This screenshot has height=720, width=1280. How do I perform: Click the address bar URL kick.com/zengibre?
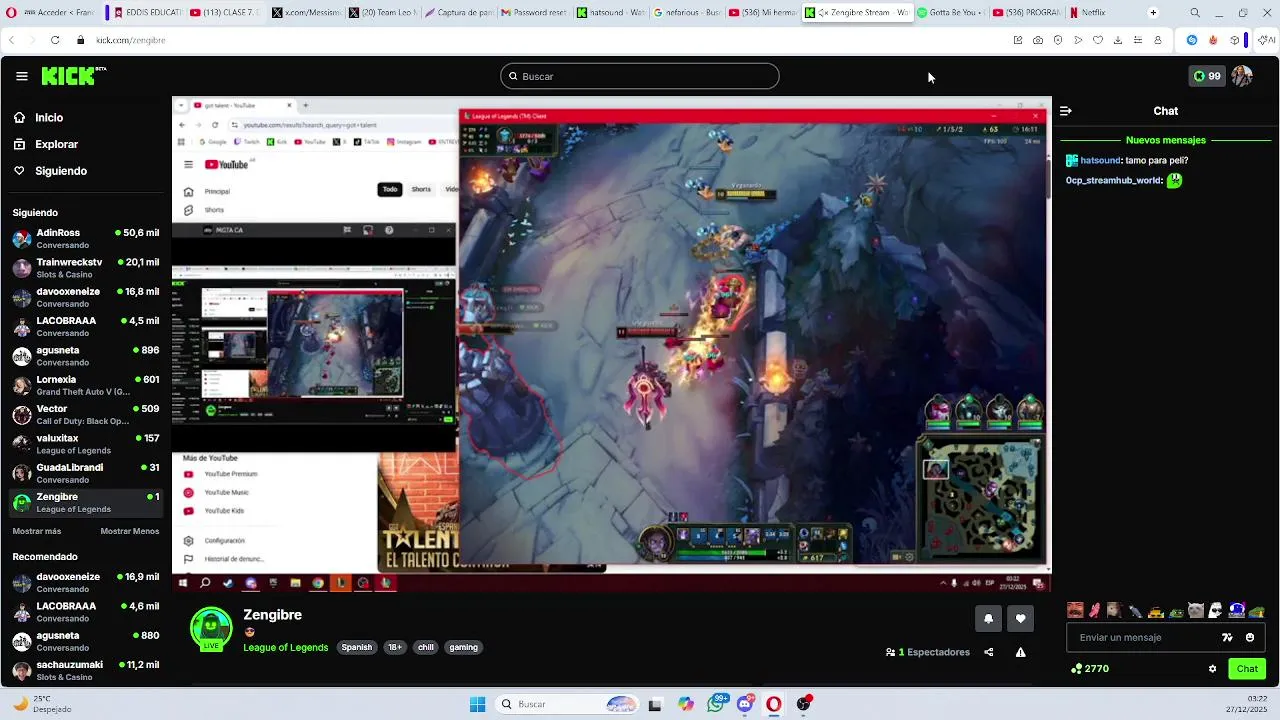tap(131, 40)
